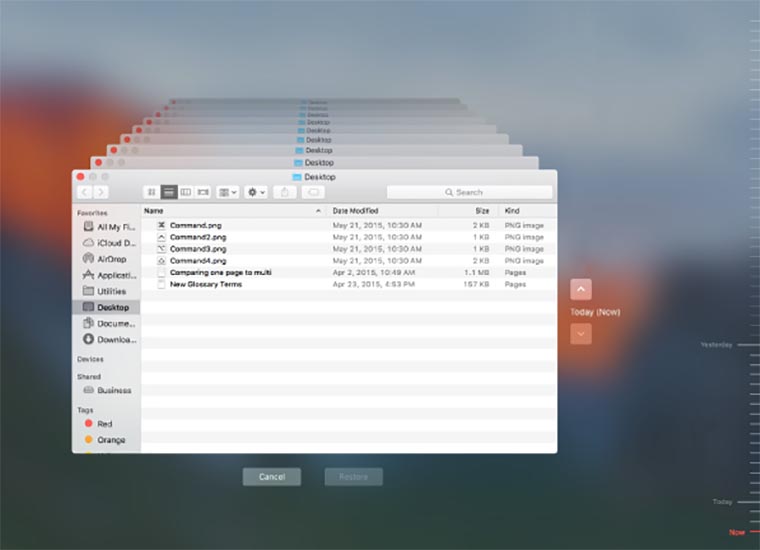Image resolution: width=760 pixels, height=550 pixels.
Task: Open Downloads in sidebar
Action: pyautogui.click(x=110, y=339)
